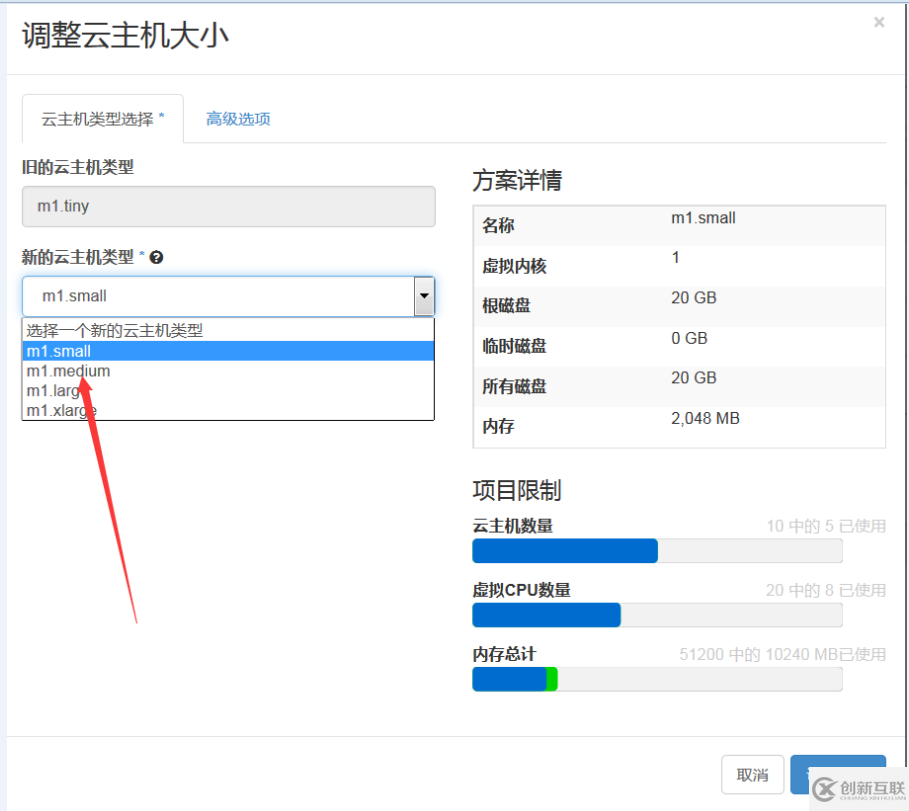Click the 51200 中的 10240 MB已使用 text

point(783,654)
